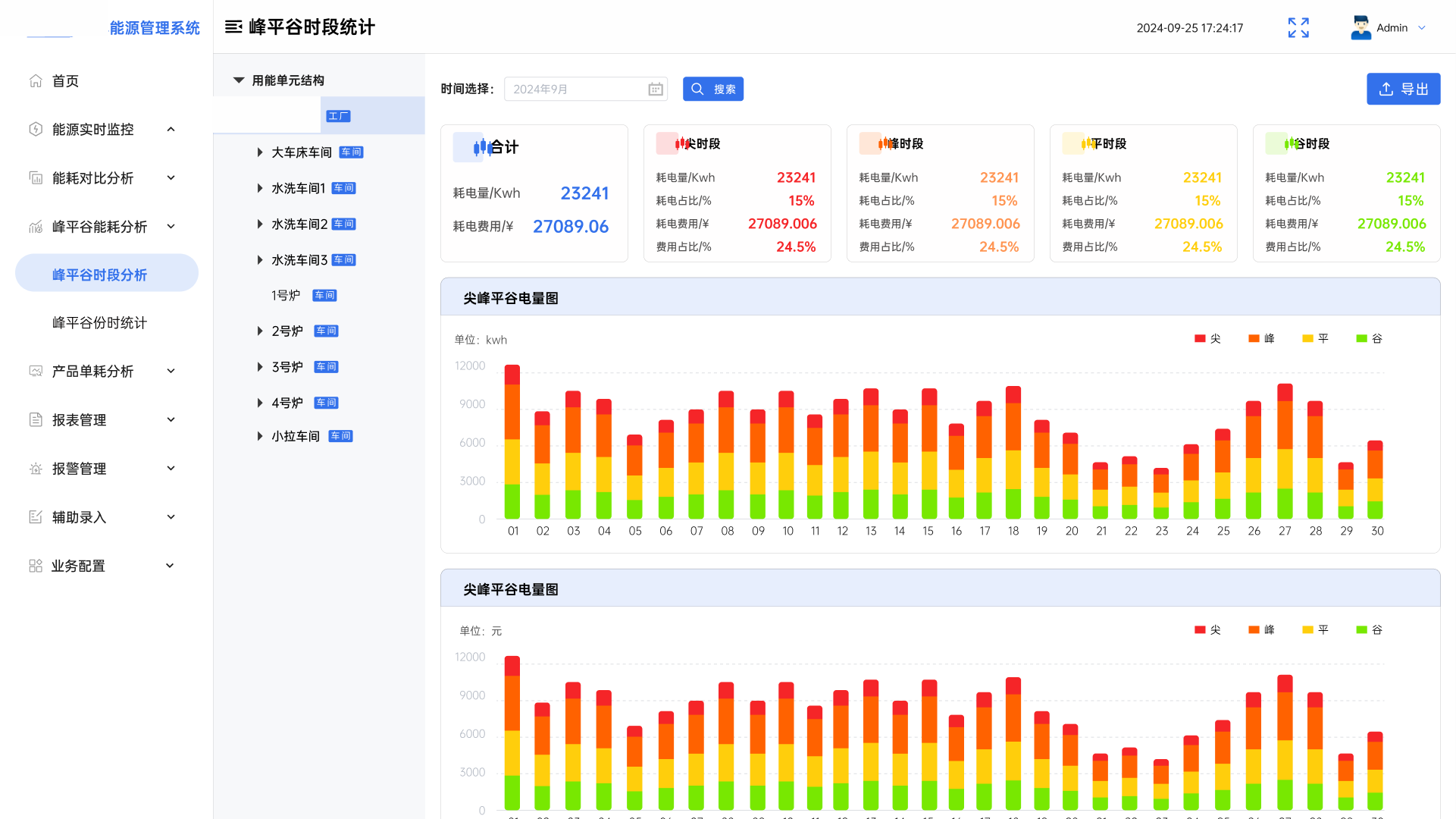Collapse the 用能单元结构 tree root
Viewport: 1456px width, 819px height.
239,80
